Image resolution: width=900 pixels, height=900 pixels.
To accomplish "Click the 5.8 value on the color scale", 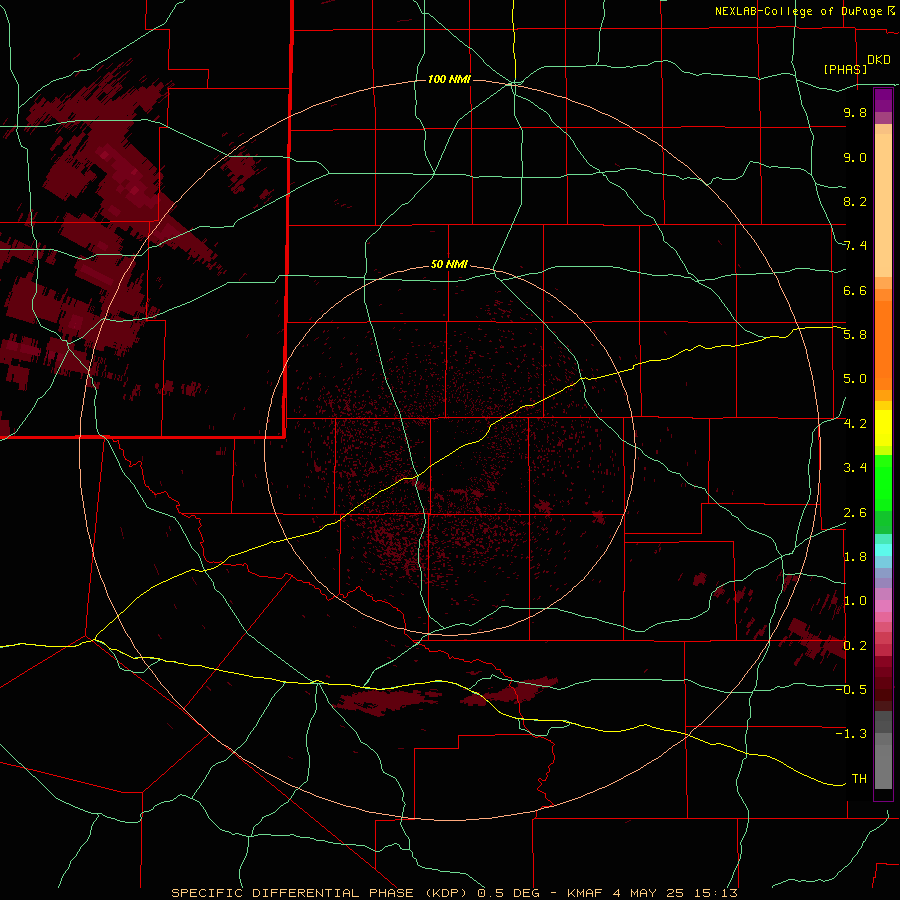I will point(855,335).
